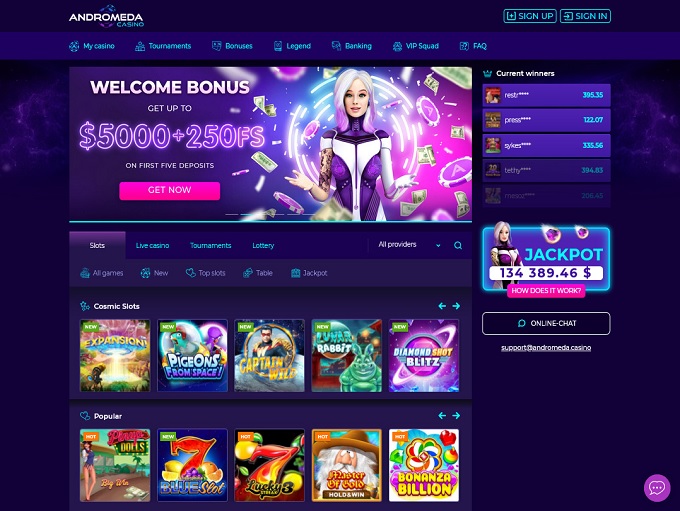Expand the All providers dropdown

click(x=409, y=245)
